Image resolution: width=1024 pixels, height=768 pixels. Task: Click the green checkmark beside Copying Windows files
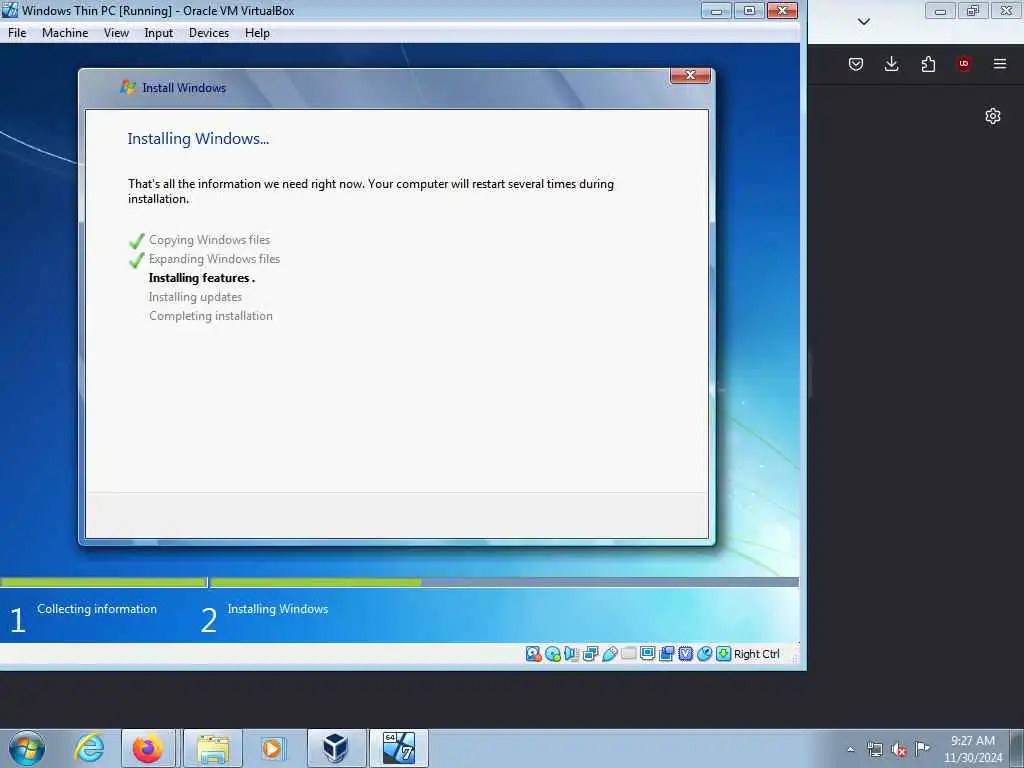pyautogui.click(x=136, y=241)
